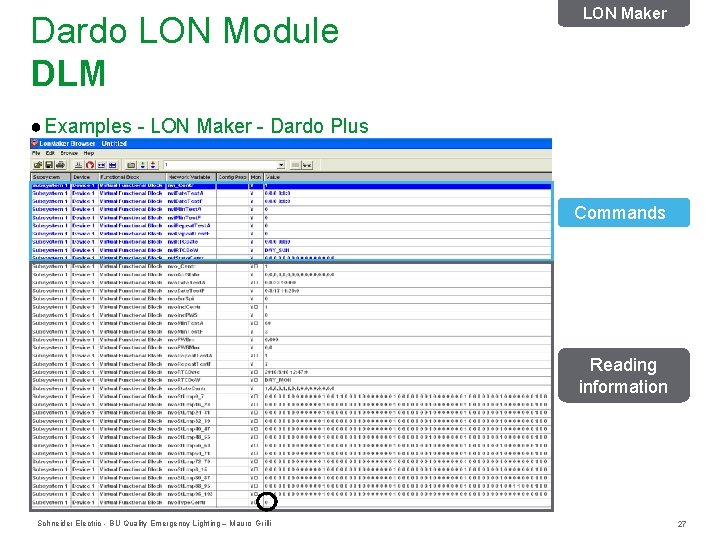Open the Browse menu

point(69,153)
